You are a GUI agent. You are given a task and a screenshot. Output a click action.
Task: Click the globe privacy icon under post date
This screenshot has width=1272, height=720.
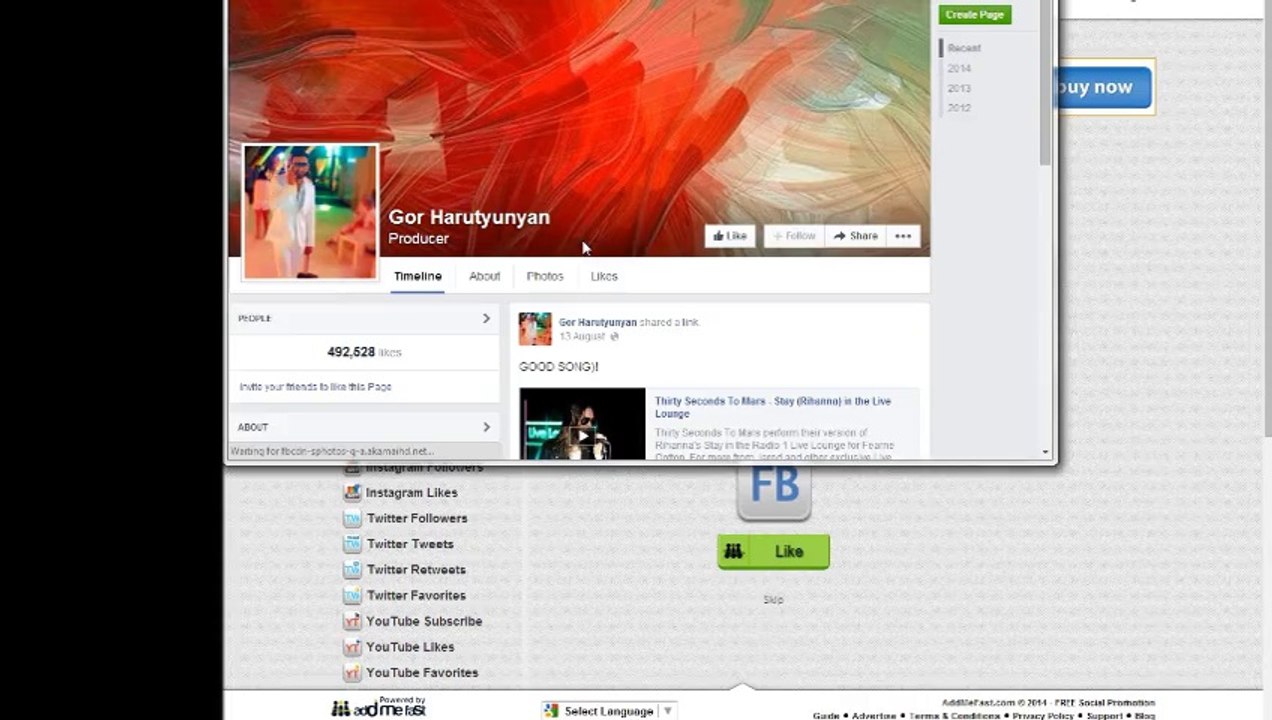(x=614, y=337)
